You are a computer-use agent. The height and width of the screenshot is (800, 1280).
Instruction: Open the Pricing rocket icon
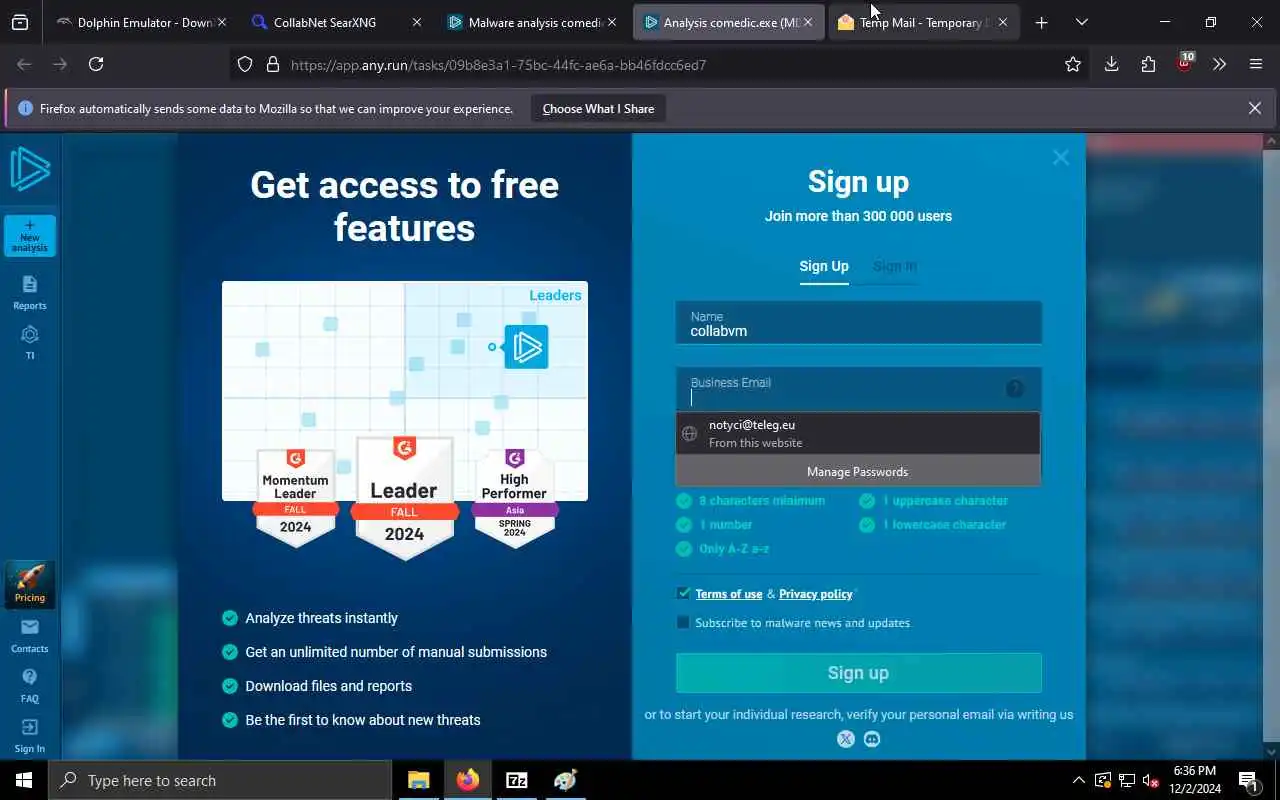(x=30, y=584)
